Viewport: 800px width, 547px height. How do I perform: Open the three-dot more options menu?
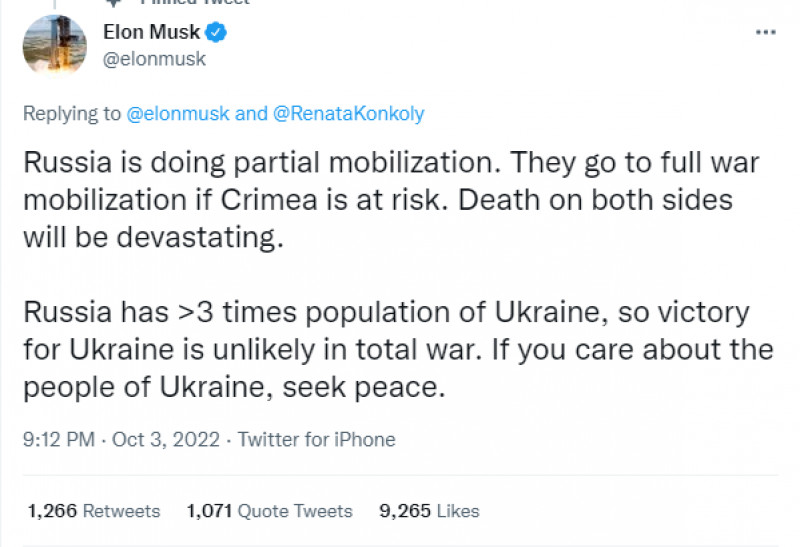[766, 32]
